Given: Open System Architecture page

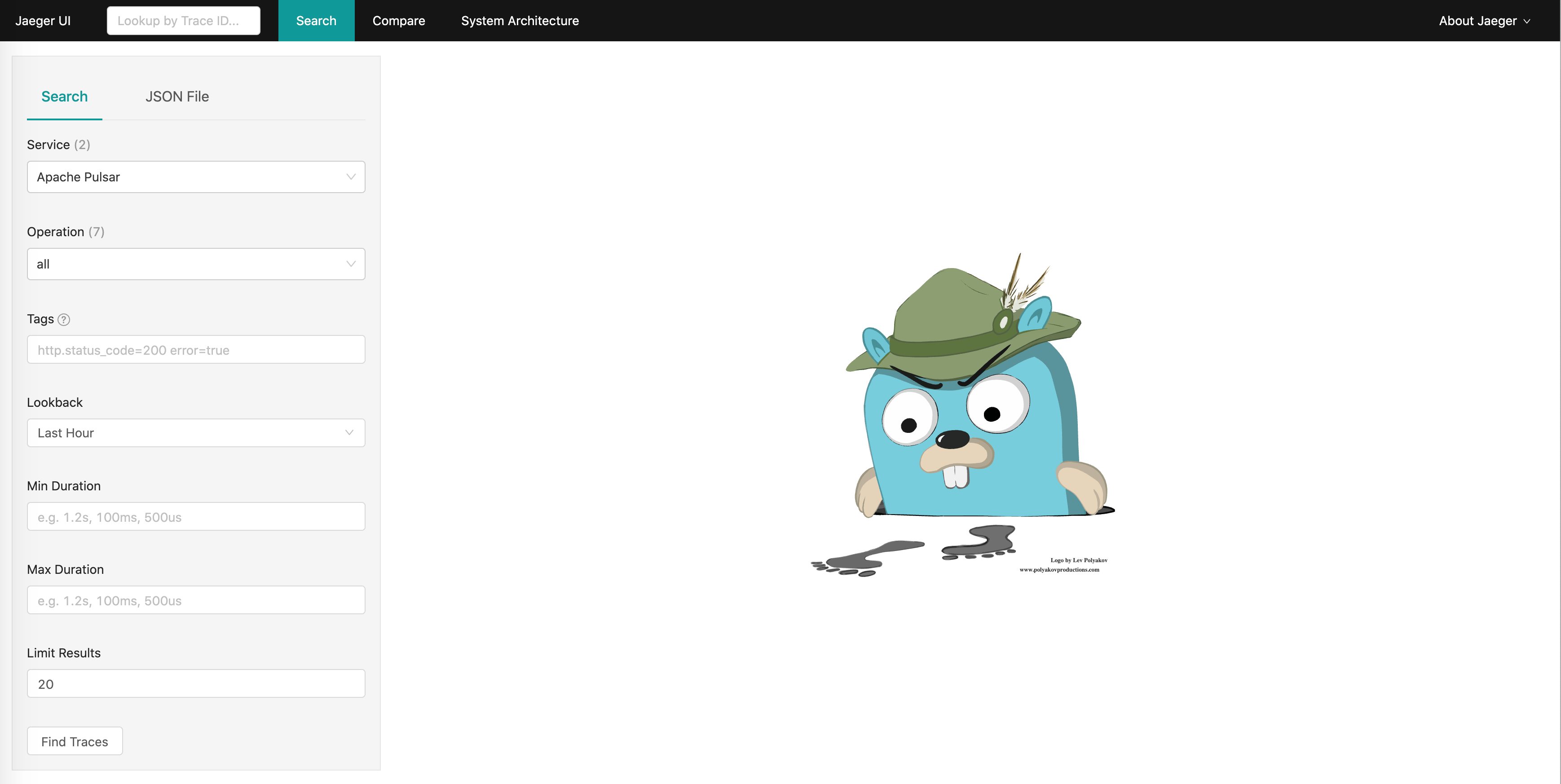Looking at the screenshot, I should [519, 21].
